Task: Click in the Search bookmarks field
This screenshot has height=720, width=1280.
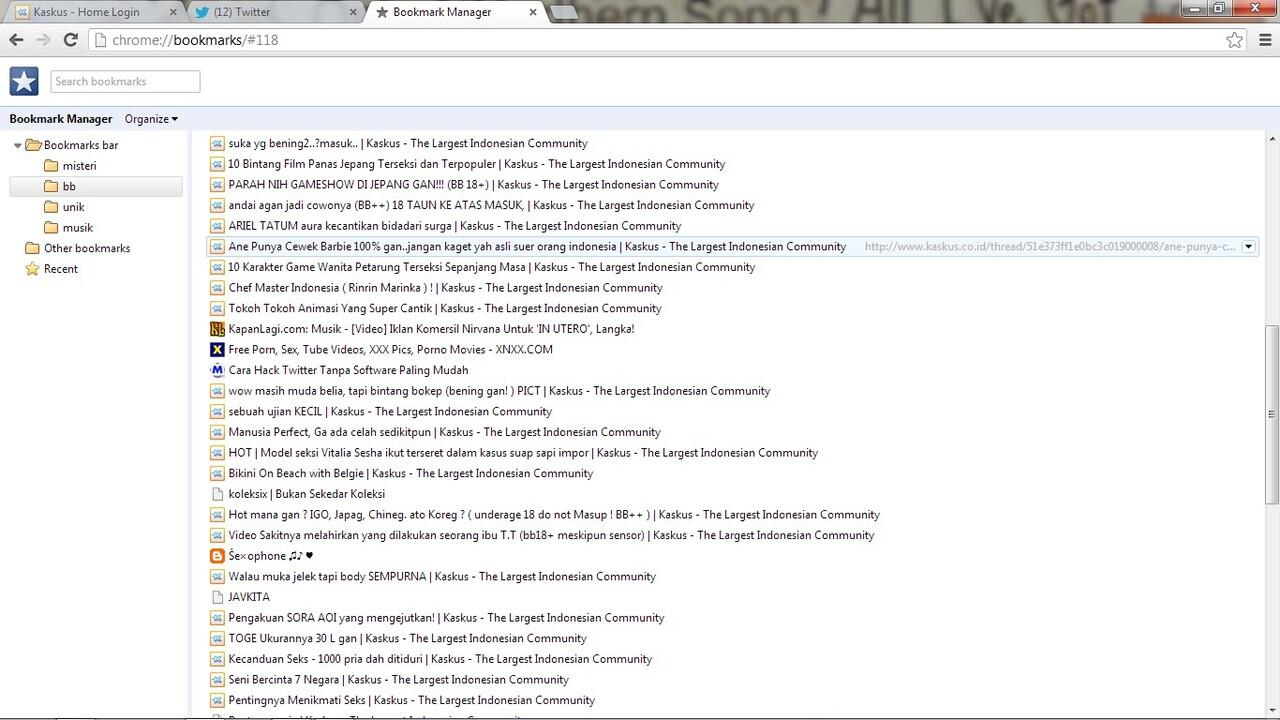Action: (x=125, y=82)
